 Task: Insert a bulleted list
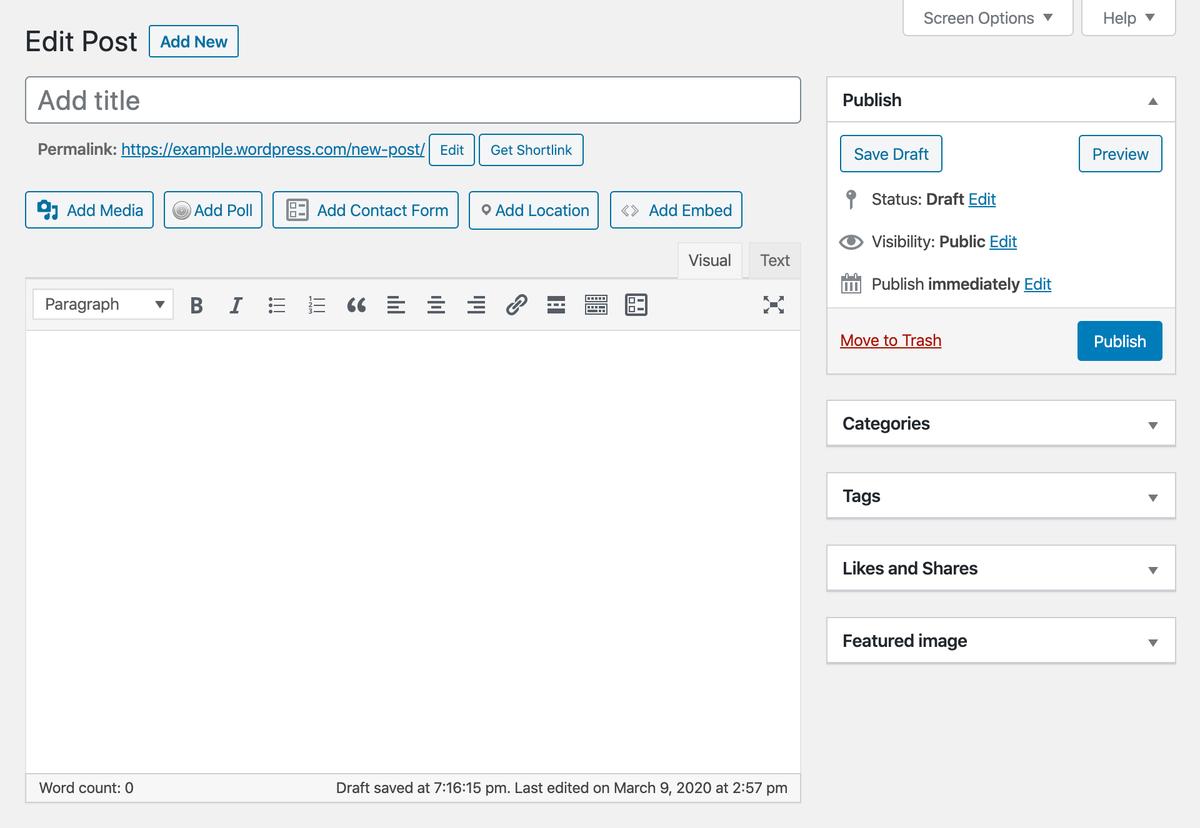(277, 305)
